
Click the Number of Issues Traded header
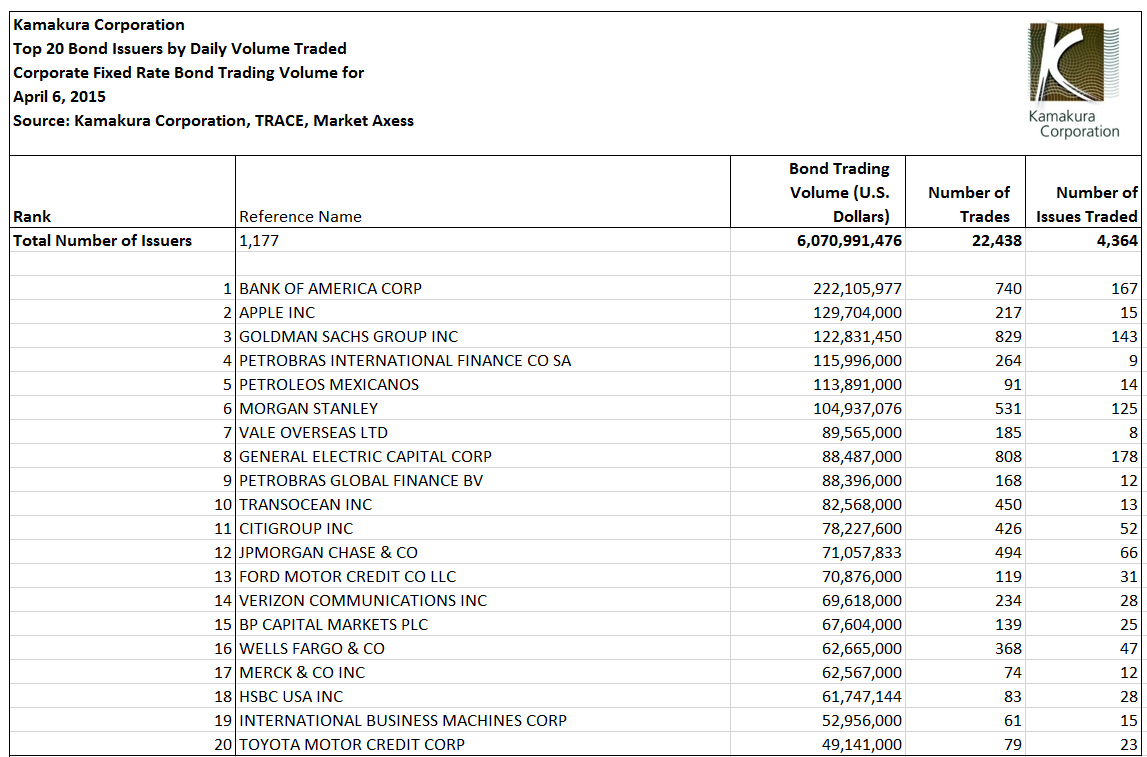1086,192
